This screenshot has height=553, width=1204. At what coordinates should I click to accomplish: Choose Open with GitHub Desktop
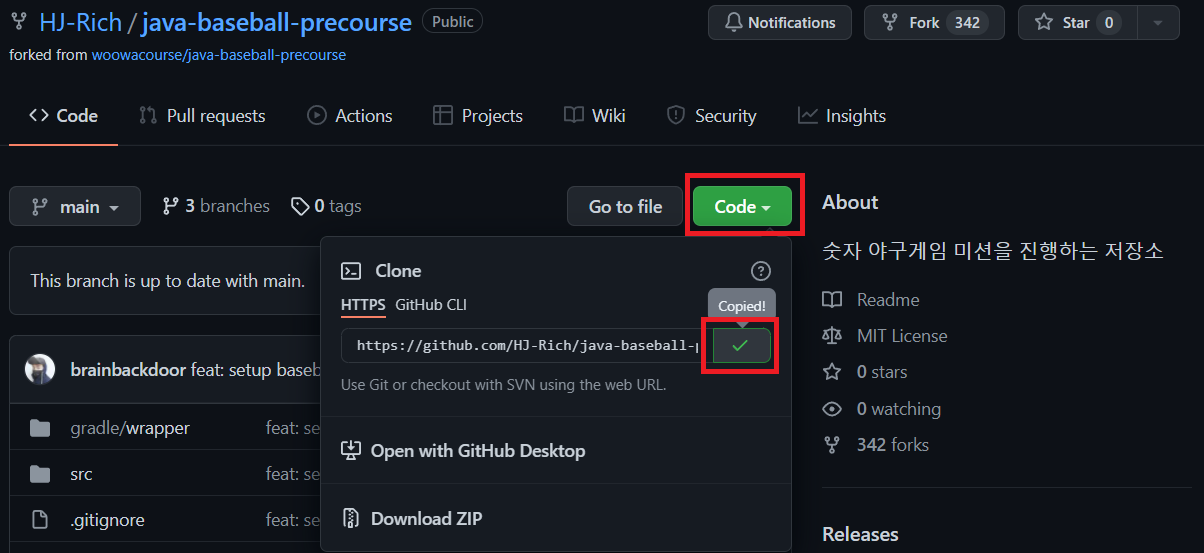pyautogui.click(x=463, y=451)
